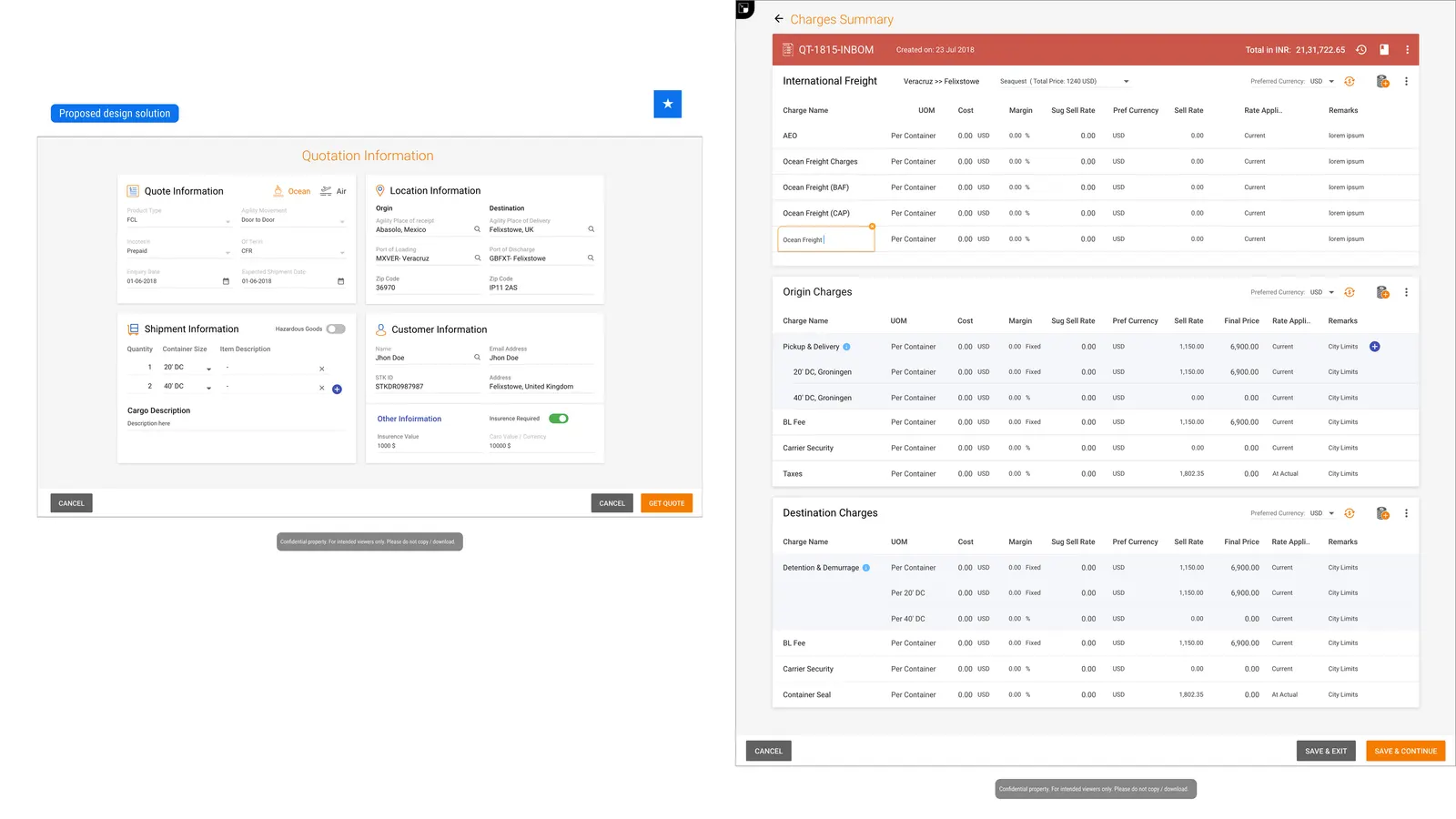Click the blue star button above Quotation Information
This screenshot has width=1456, height=819.
point(668,104)
